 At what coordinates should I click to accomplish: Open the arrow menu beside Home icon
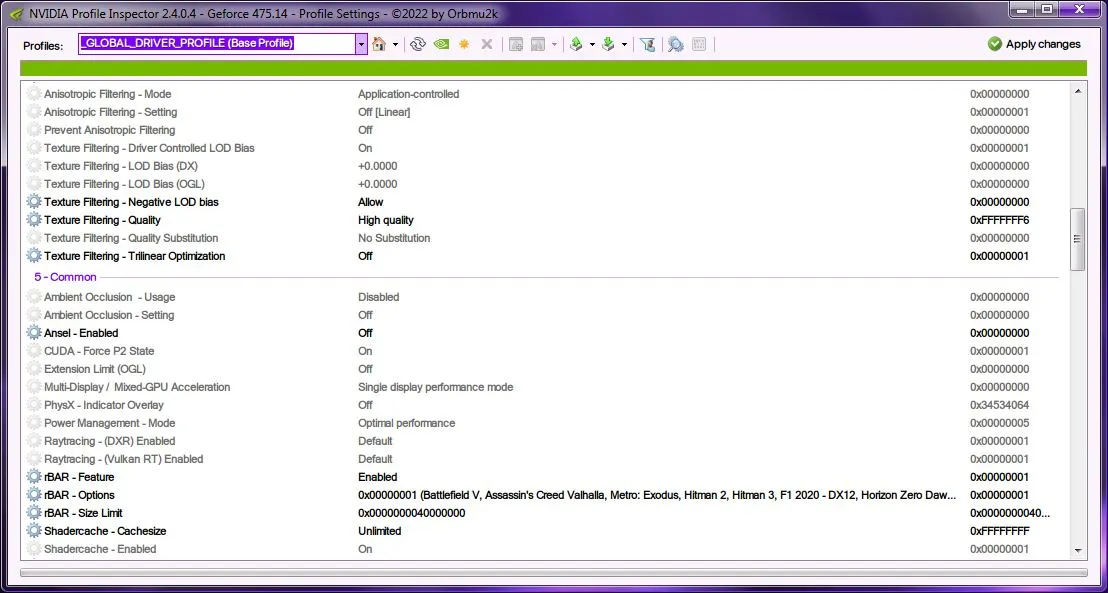pyautogui.click(x=395, y=45)
